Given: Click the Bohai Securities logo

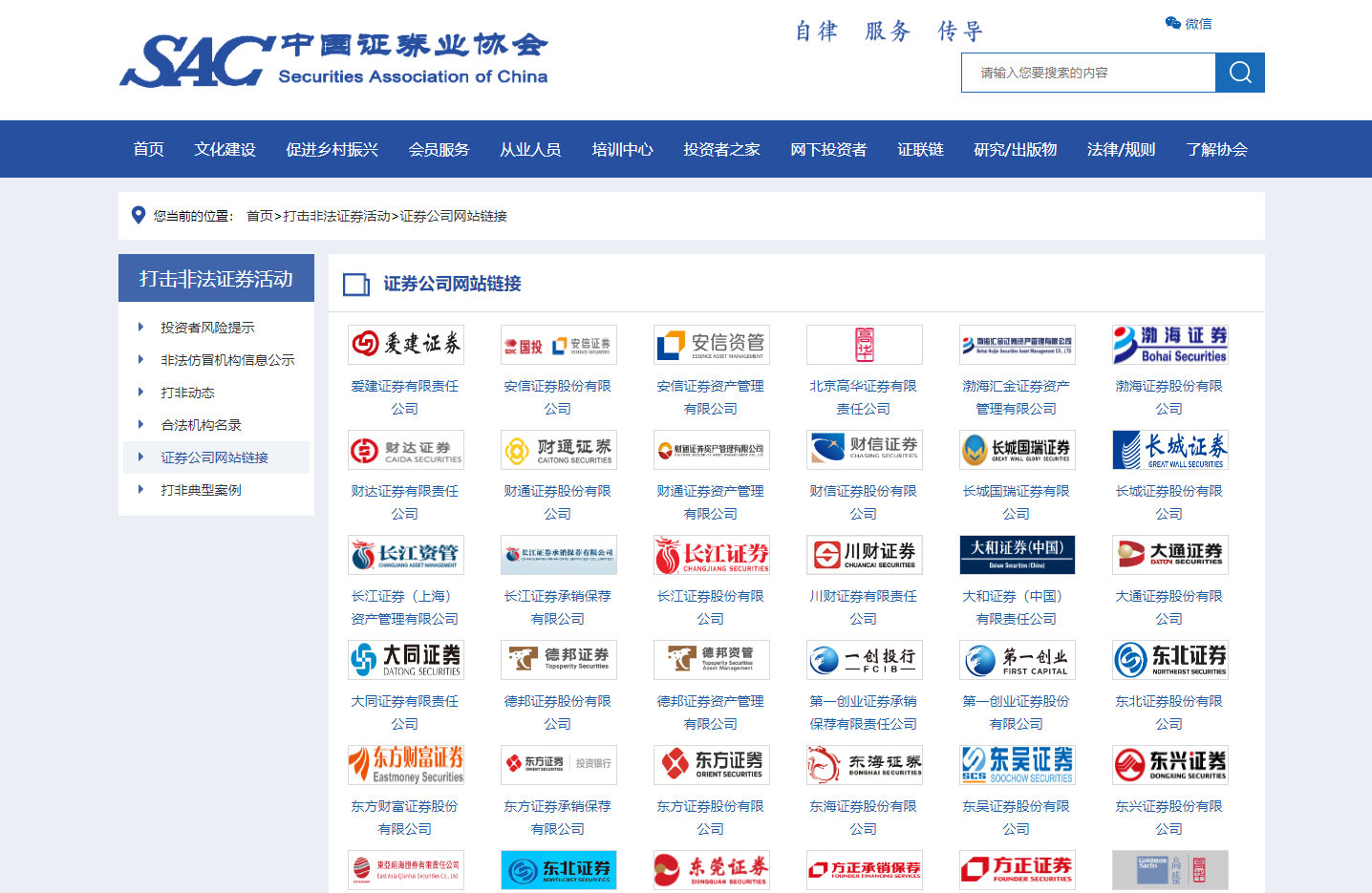Looking at the screenshot, I should 1169,345.
